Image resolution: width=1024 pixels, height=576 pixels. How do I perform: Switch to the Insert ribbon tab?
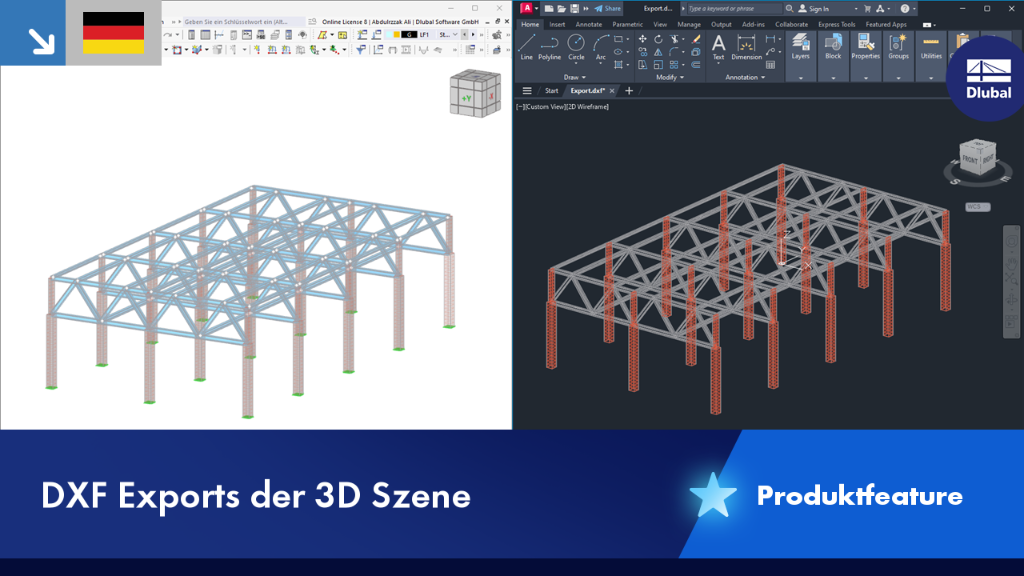(x=557, y=24)
